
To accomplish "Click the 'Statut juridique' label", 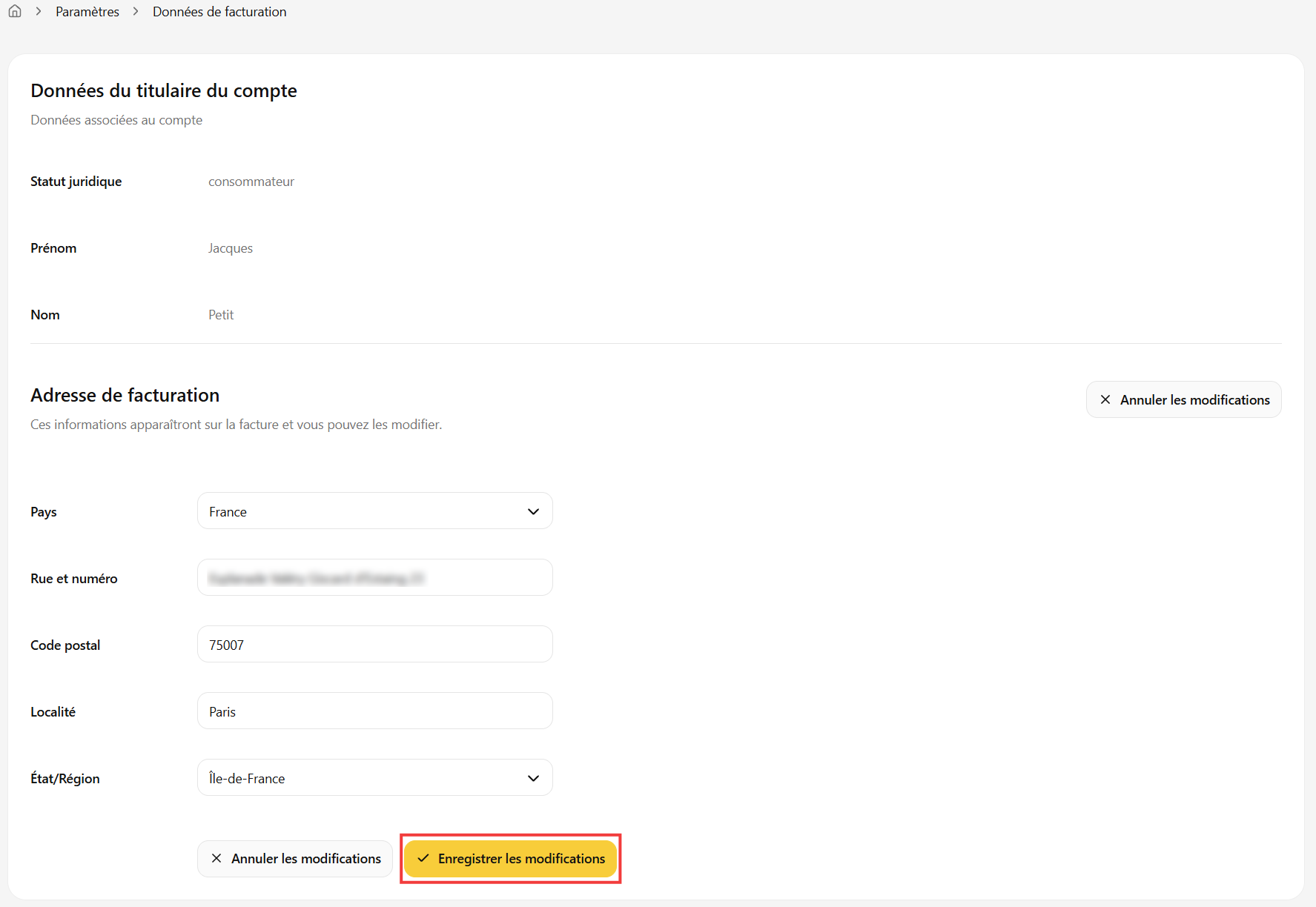I will point(76,182).
